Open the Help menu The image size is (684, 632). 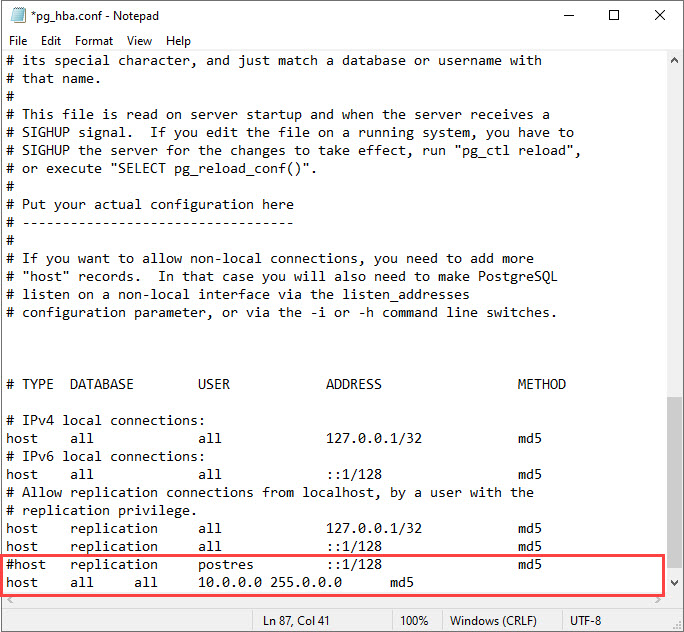pyautogui.click(x=178, y=41)
